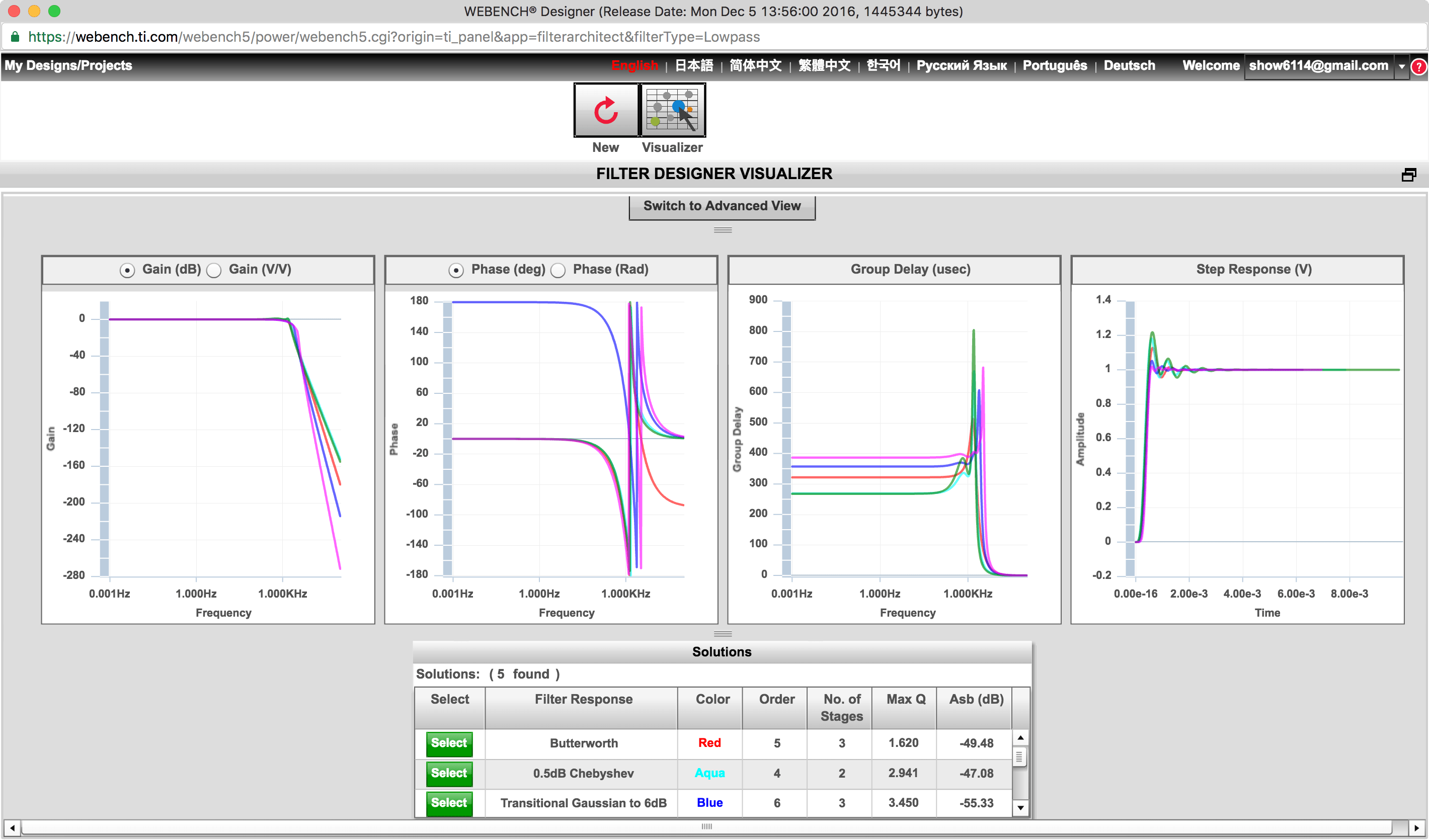
Task: Click the restore panel icon beside Filter Designer Visualizer
Action: (1408, 175)
